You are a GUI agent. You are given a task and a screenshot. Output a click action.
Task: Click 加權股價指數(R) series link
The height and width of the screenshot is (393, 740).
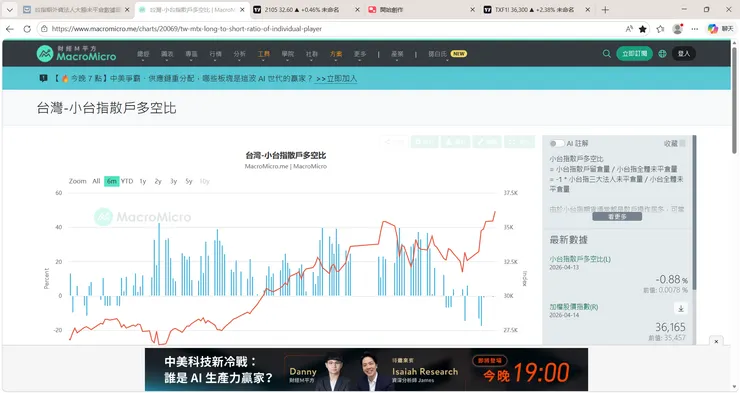tap(573, 307)
